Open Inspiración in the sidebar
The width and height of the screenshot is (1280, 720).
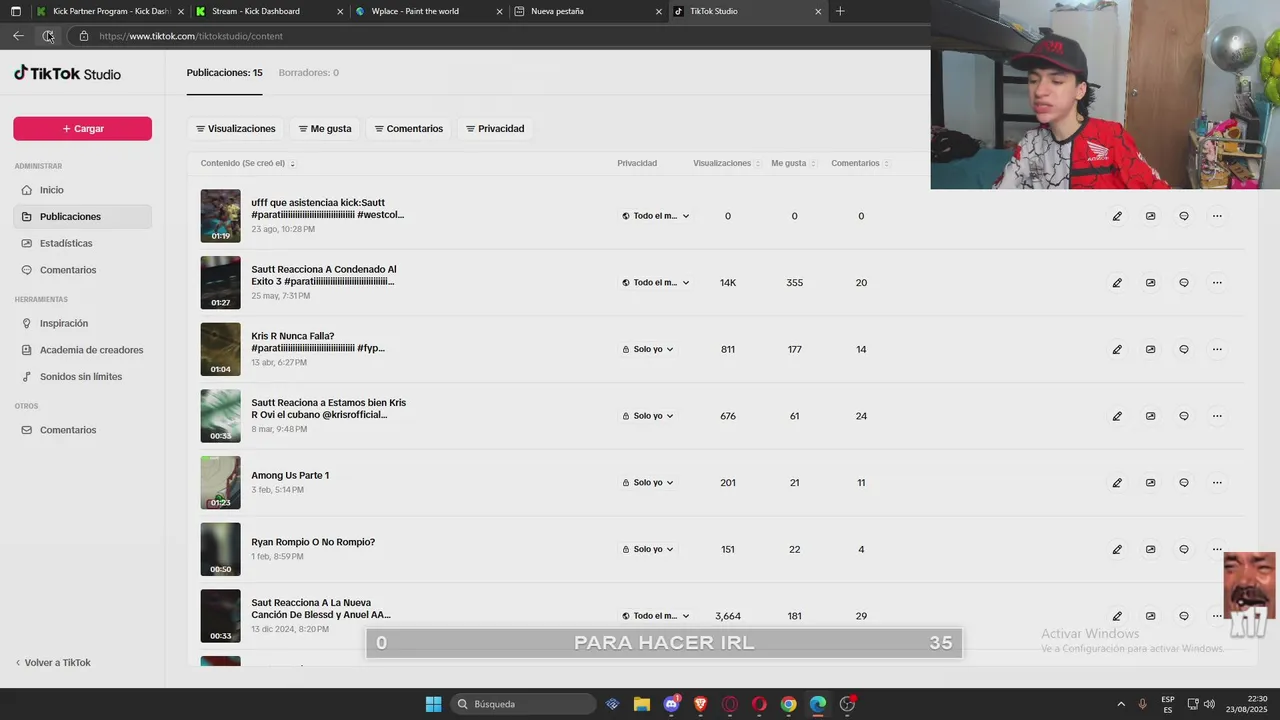point(82,323)
